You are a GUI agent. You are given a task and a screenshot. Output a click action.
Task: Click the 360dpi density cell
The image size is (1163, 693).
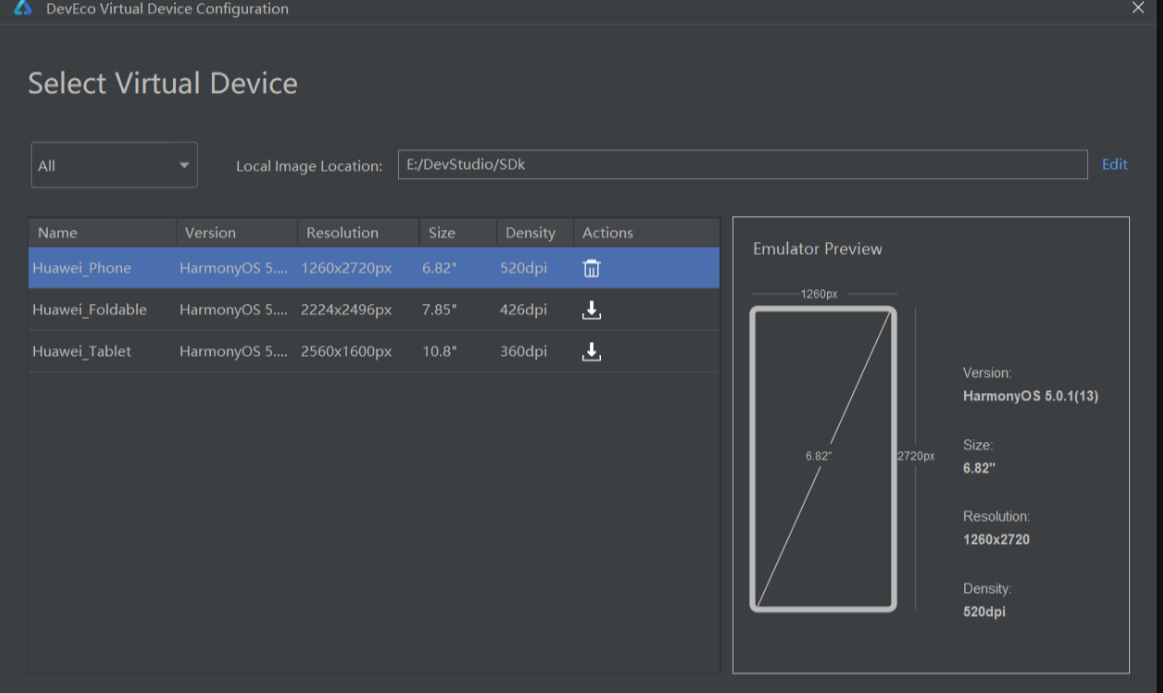[x=523, y=351]
